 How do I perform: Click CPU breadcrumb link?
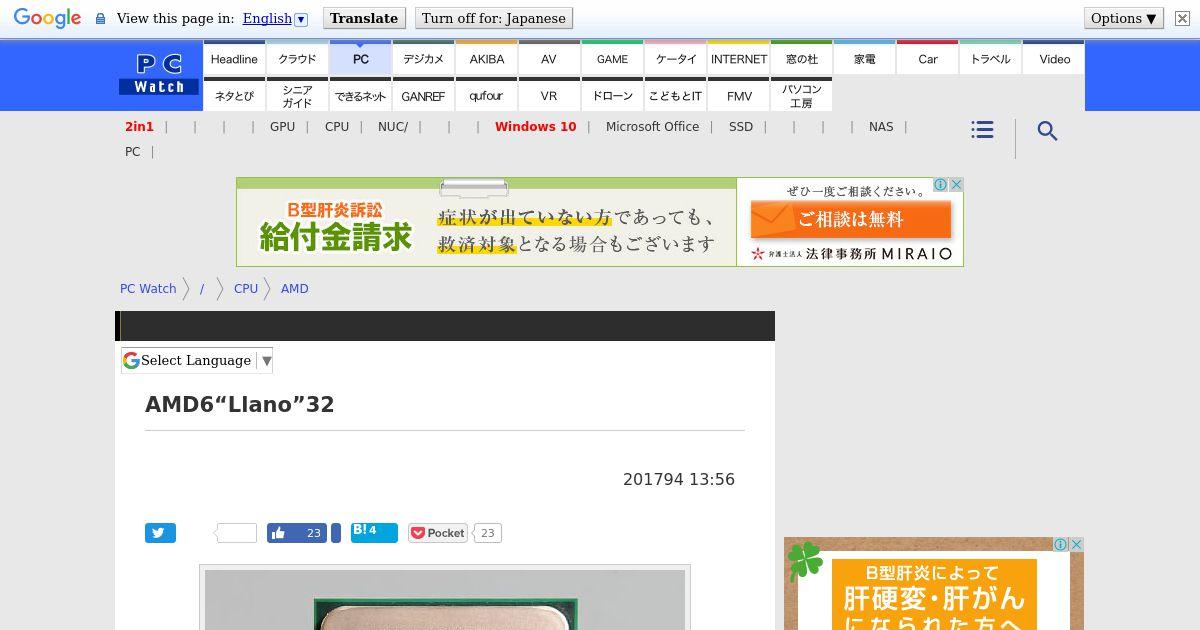click(x=246, y=289)
